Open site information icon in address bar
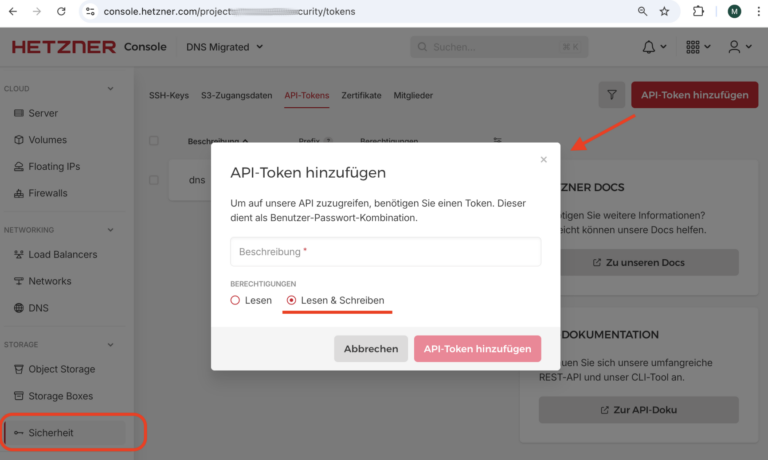Image resolution: width=768 pixels, height=460 pixels. (x=90, y=11)
